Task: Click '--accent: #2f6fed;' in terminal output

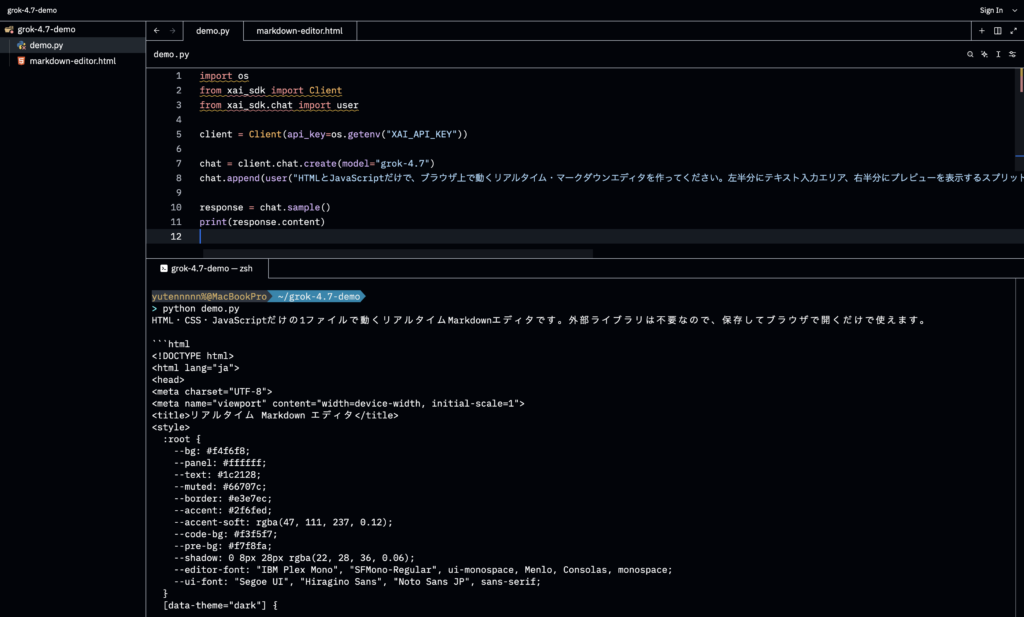Action: click(223, 511)
